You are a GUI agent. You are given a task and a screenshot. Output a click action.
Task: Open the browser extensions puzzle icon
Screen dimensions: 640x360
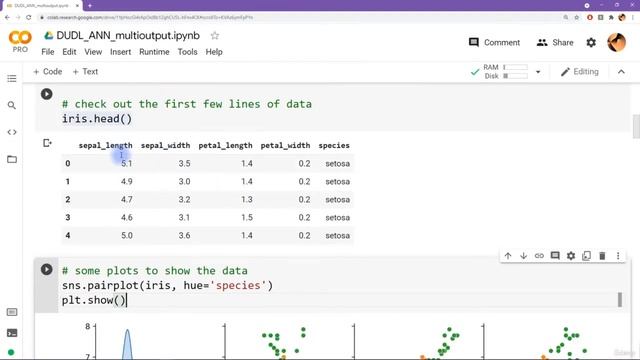(x=611, y=18)
